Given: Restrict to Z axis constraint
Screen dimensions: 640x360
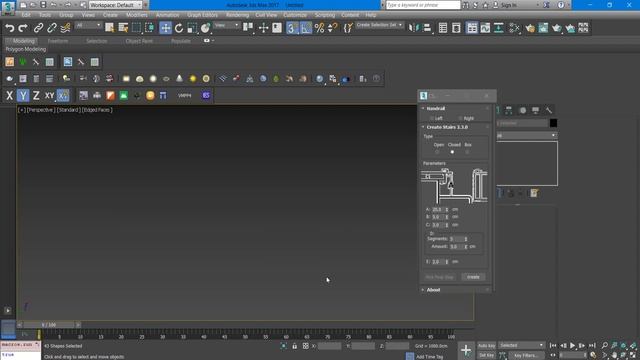Looking at the screenshot, I should click(x=36, y=96).
